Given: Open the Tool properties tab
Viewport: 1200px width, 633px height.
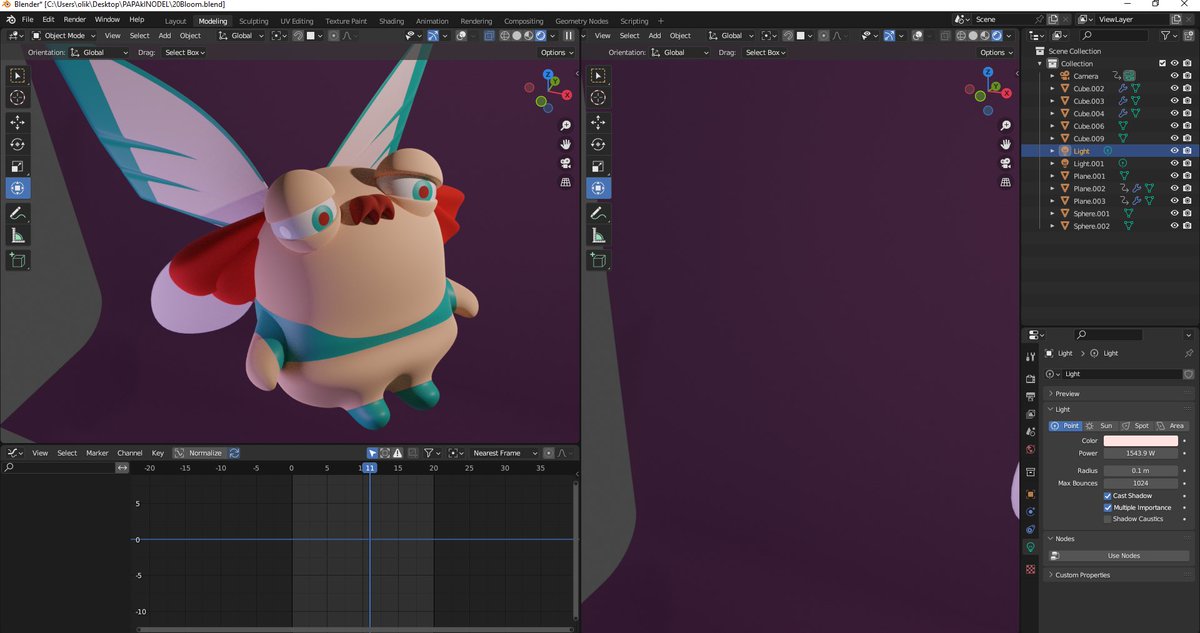Looking at the screenshot, I should (x=1030, y=357).
